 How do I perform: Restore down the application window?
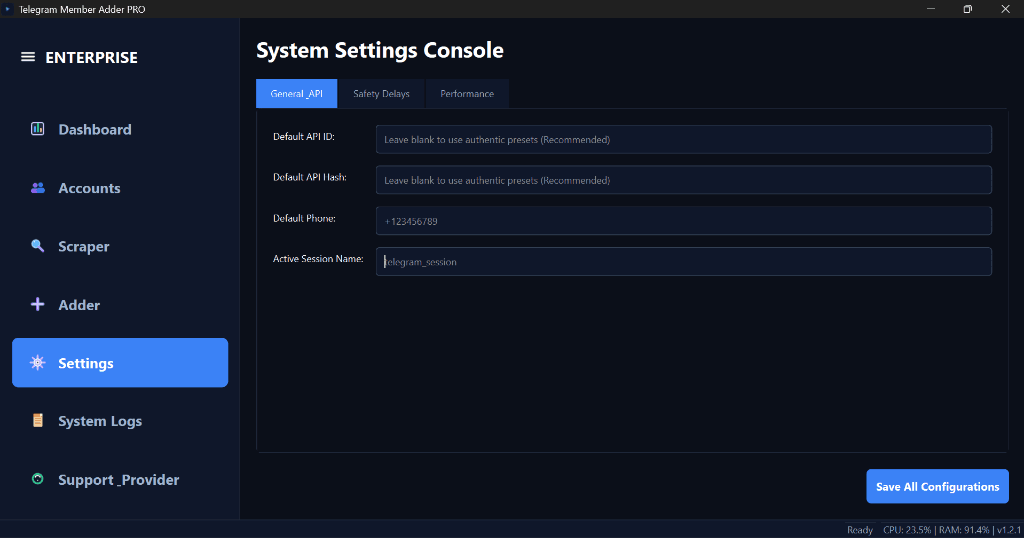point(968,9)
